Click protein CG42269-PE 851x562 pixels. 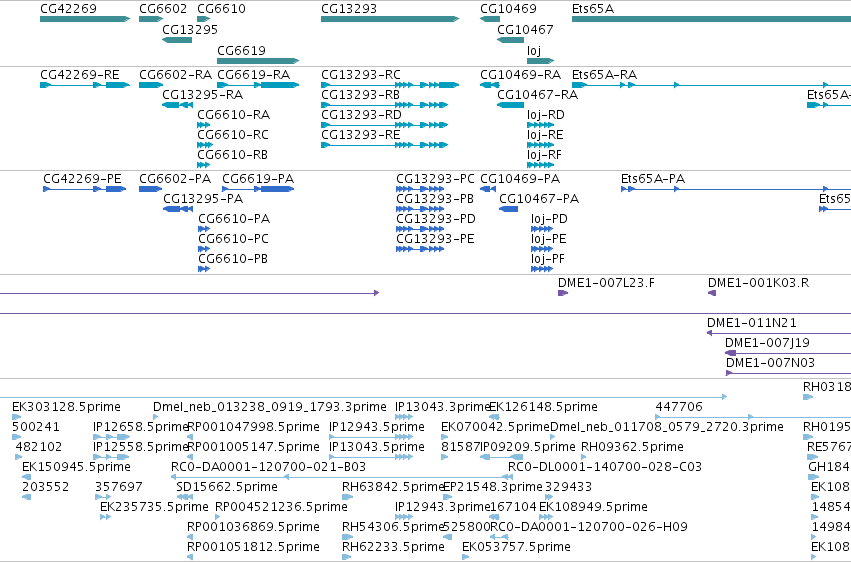tap(82, 178)
